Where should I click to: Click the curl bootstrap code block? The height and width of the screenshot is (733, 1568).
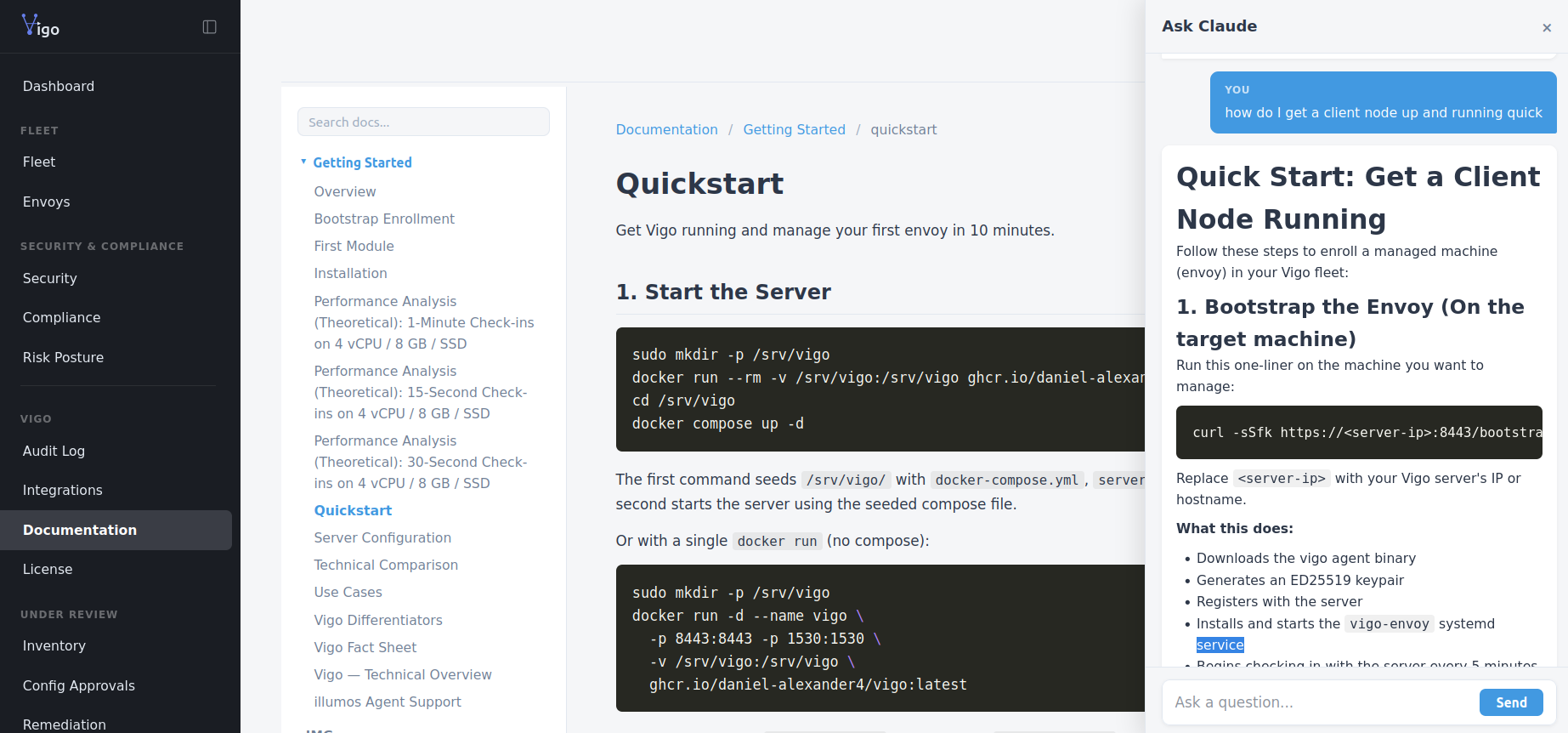[x=1359, y=432]
